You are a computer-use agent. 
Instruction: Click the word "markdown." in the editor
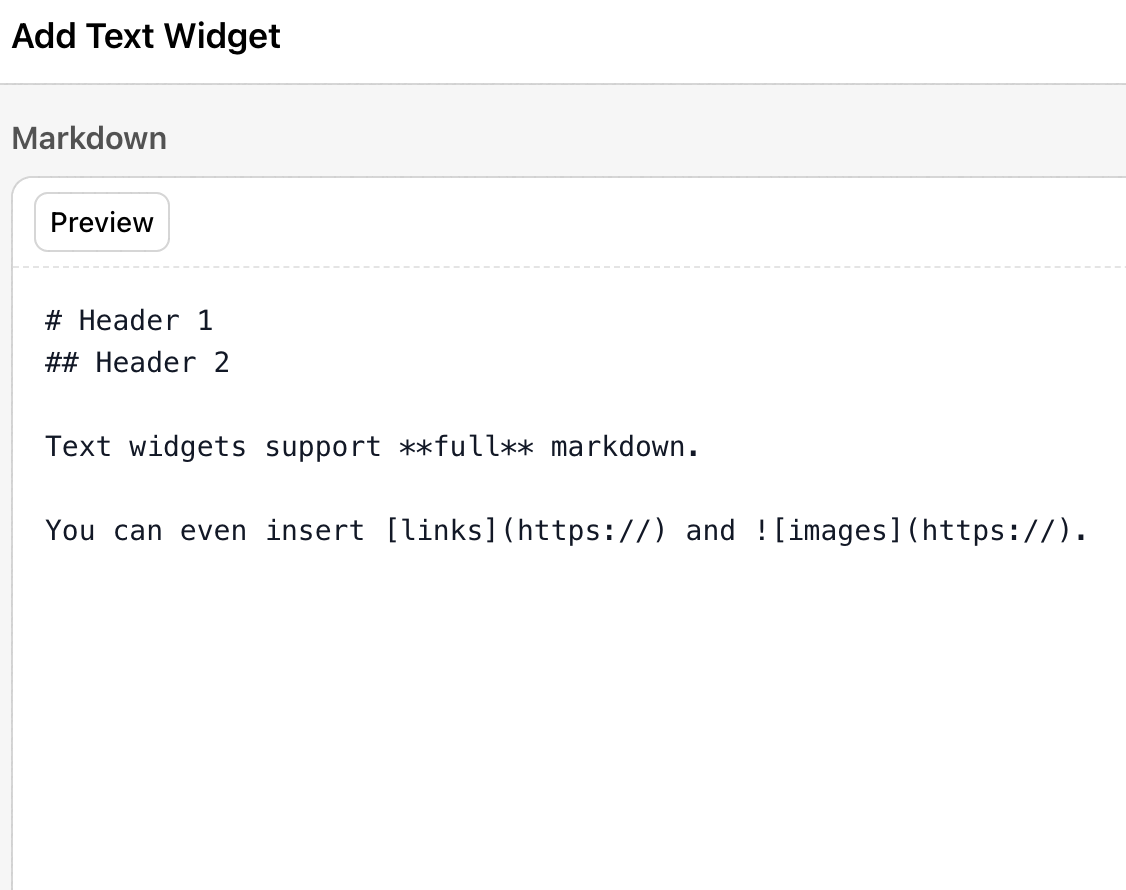624,447
